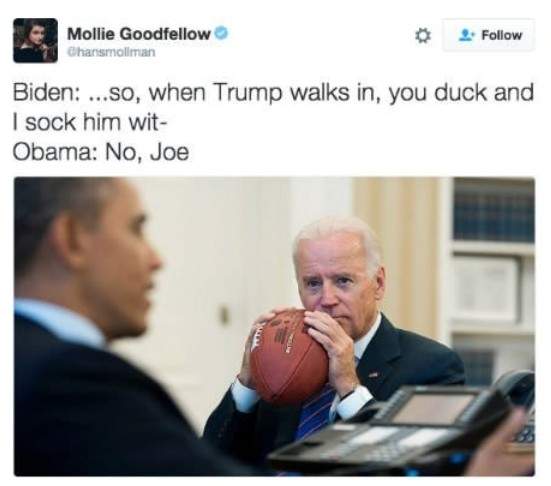551x486 pixels.
Task: Click the 'I sock him wit-' text line
Action: click(90, 122)
